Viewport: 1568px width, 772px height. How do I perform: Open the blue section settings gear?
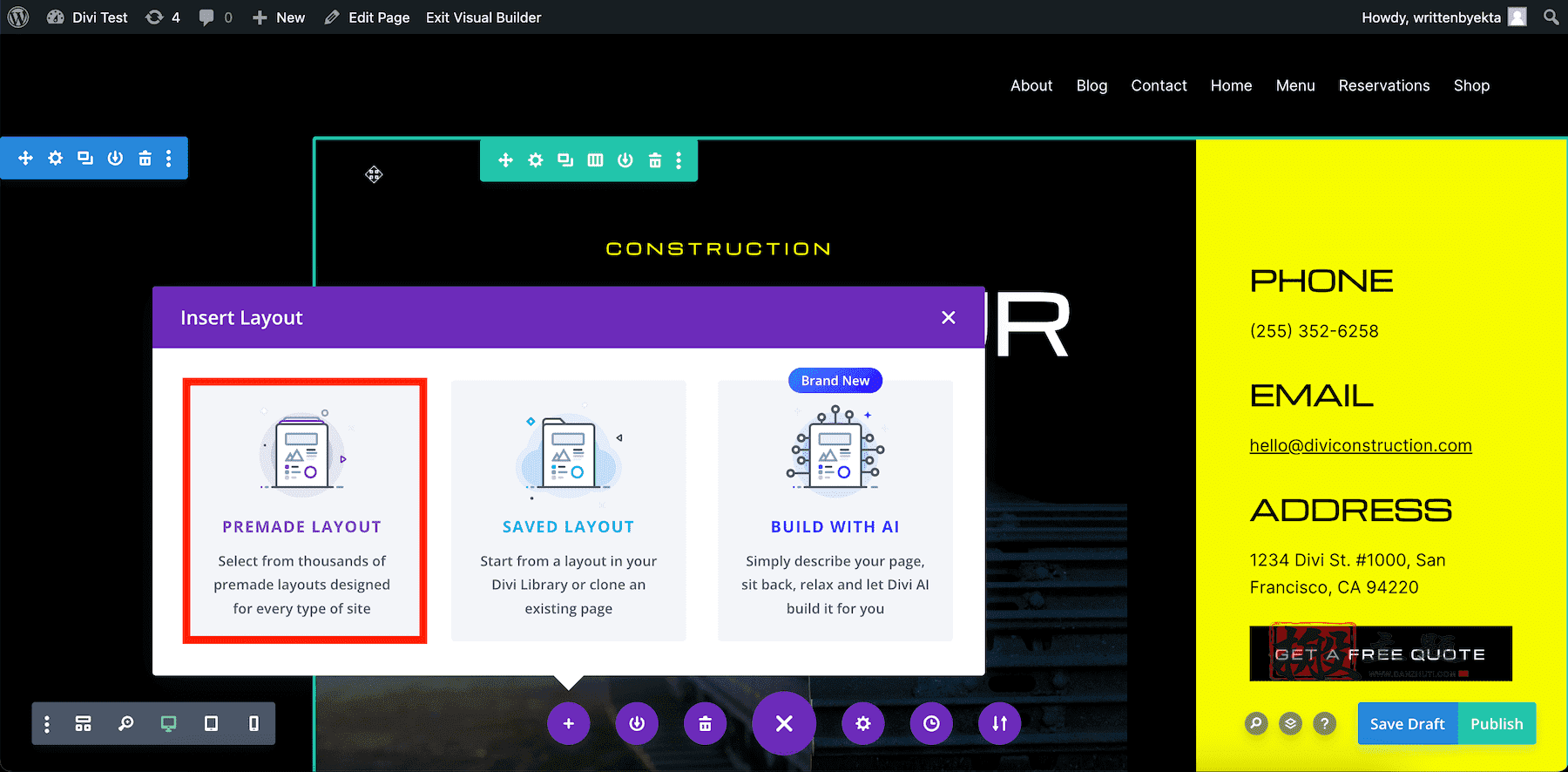pos(56,159)
